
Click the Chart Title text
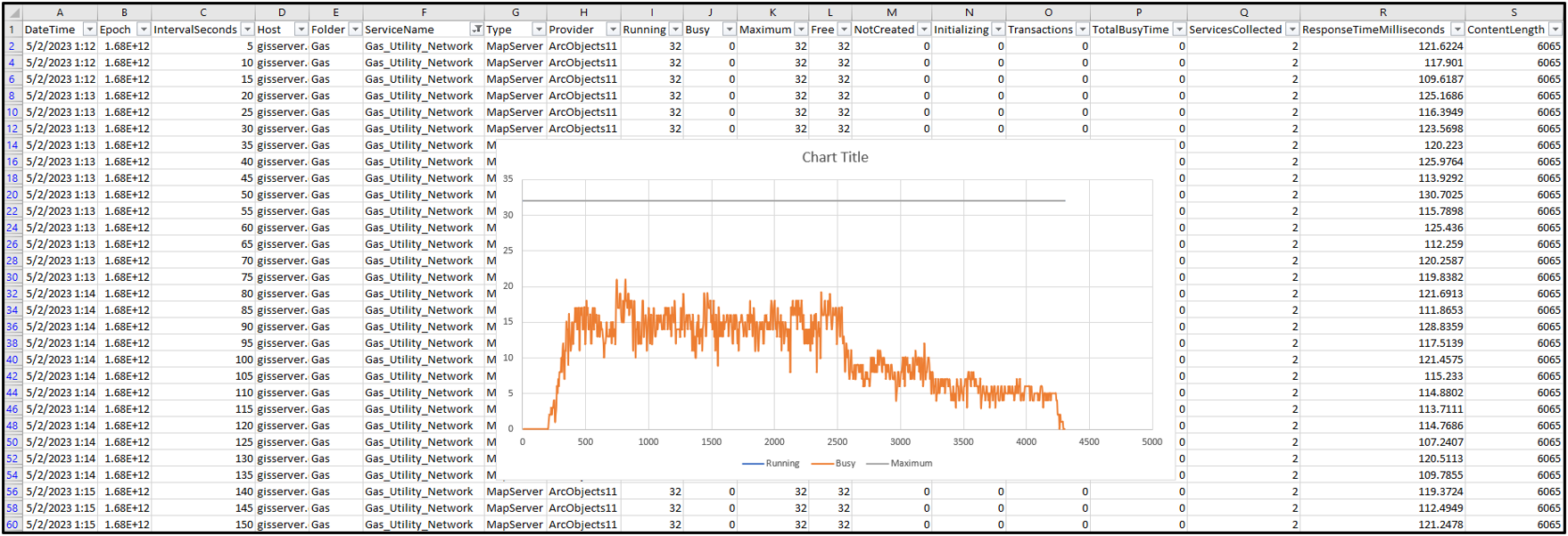click(x=835, y=157)
